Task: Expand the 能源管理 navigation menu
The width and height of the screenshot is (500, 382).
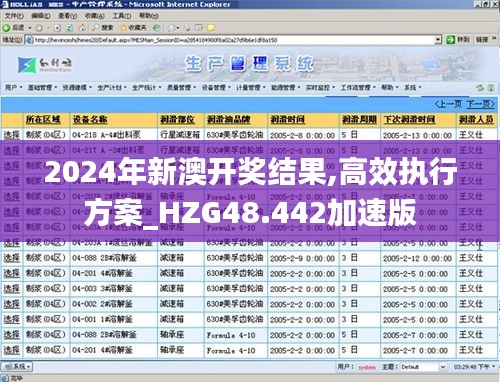Action: (285, 88)
